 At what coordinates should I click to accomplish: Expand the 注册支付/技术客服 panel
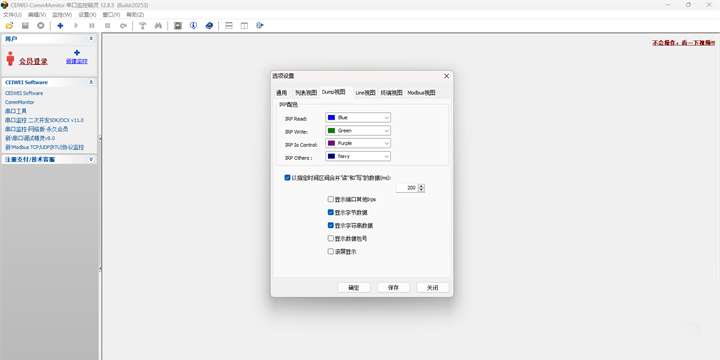[x=91, y=159]
